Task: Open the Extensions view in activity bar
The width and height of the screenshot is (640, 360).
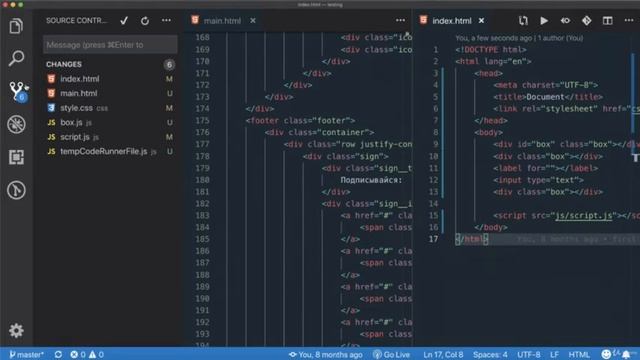Action: 16,157
